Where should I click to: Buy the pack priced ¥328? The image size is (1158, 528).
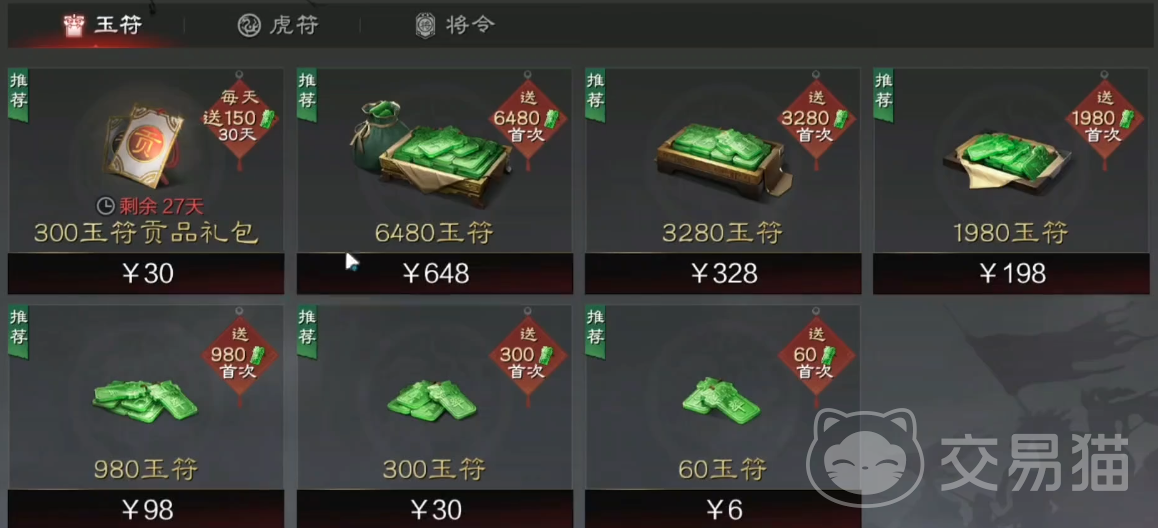[x=723, y=274]
